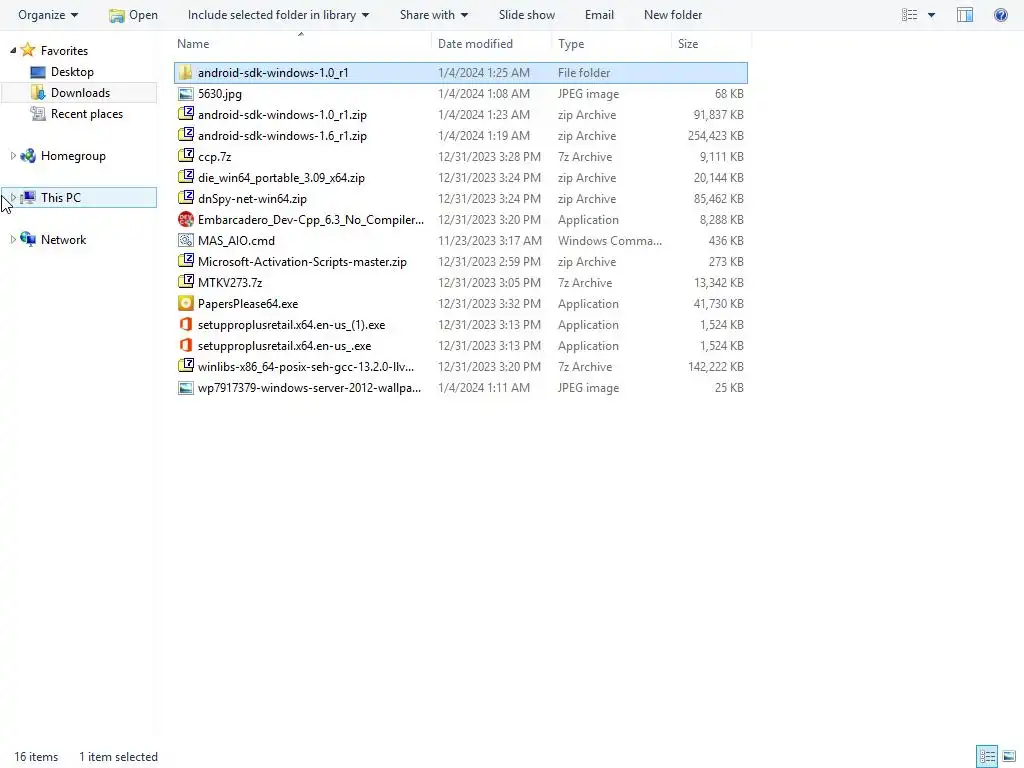This screenshot has height=768, width=1024.
Task: Click the File folder type cell
Action: coord(584,72)
